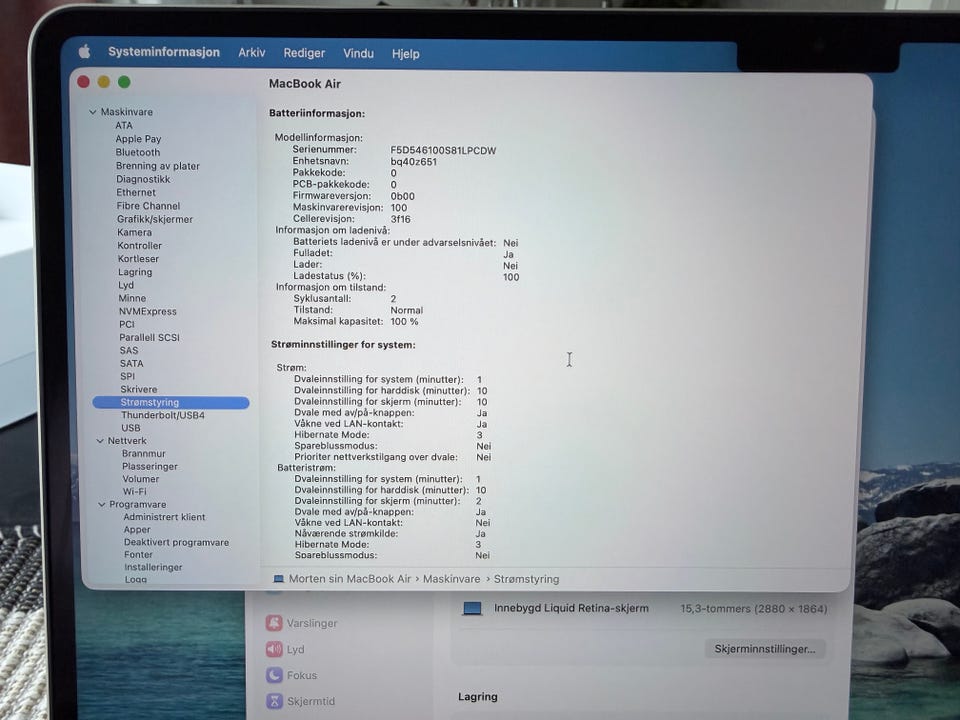Viewport: 960px width, 720px height.
Task: Select Fonter under Programvare
Action: click(x=138, y=555)
